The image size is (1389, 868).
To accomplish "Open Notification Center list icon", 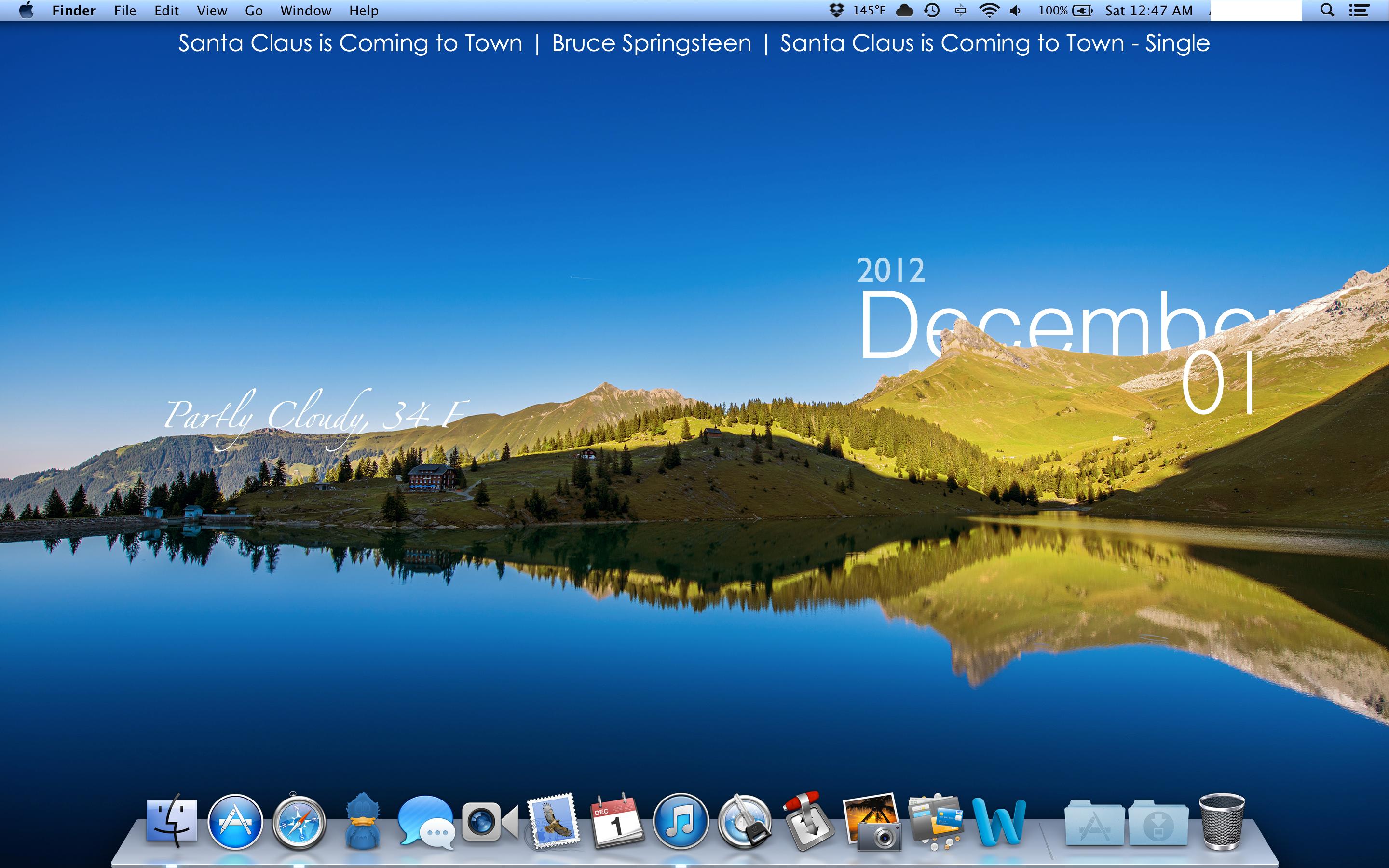I will click(1359, 10).
